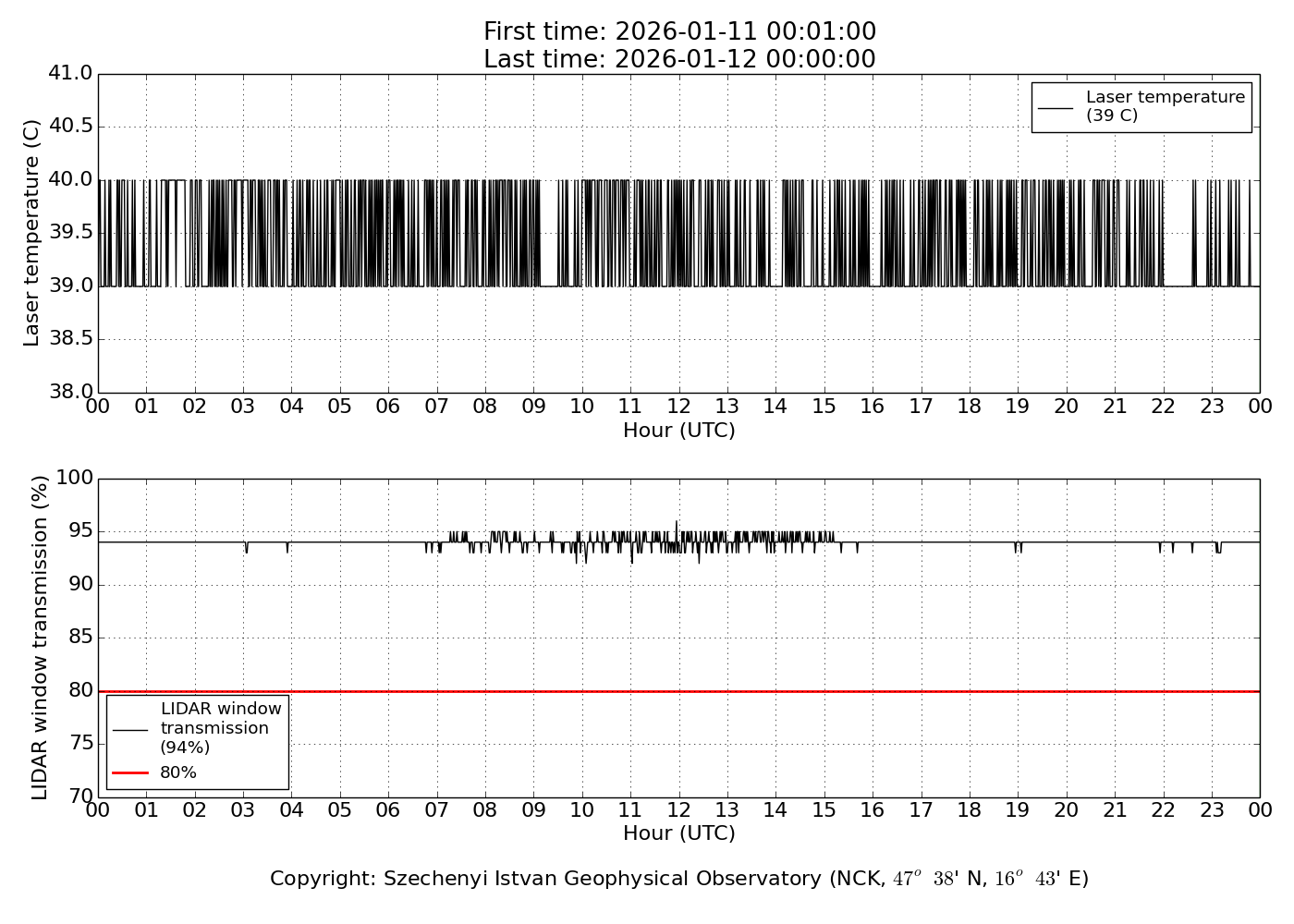Click the LIDAR window transmission (94%) legend label
Viewport: 1294px width, 924px height.
(x=220, y=728)
